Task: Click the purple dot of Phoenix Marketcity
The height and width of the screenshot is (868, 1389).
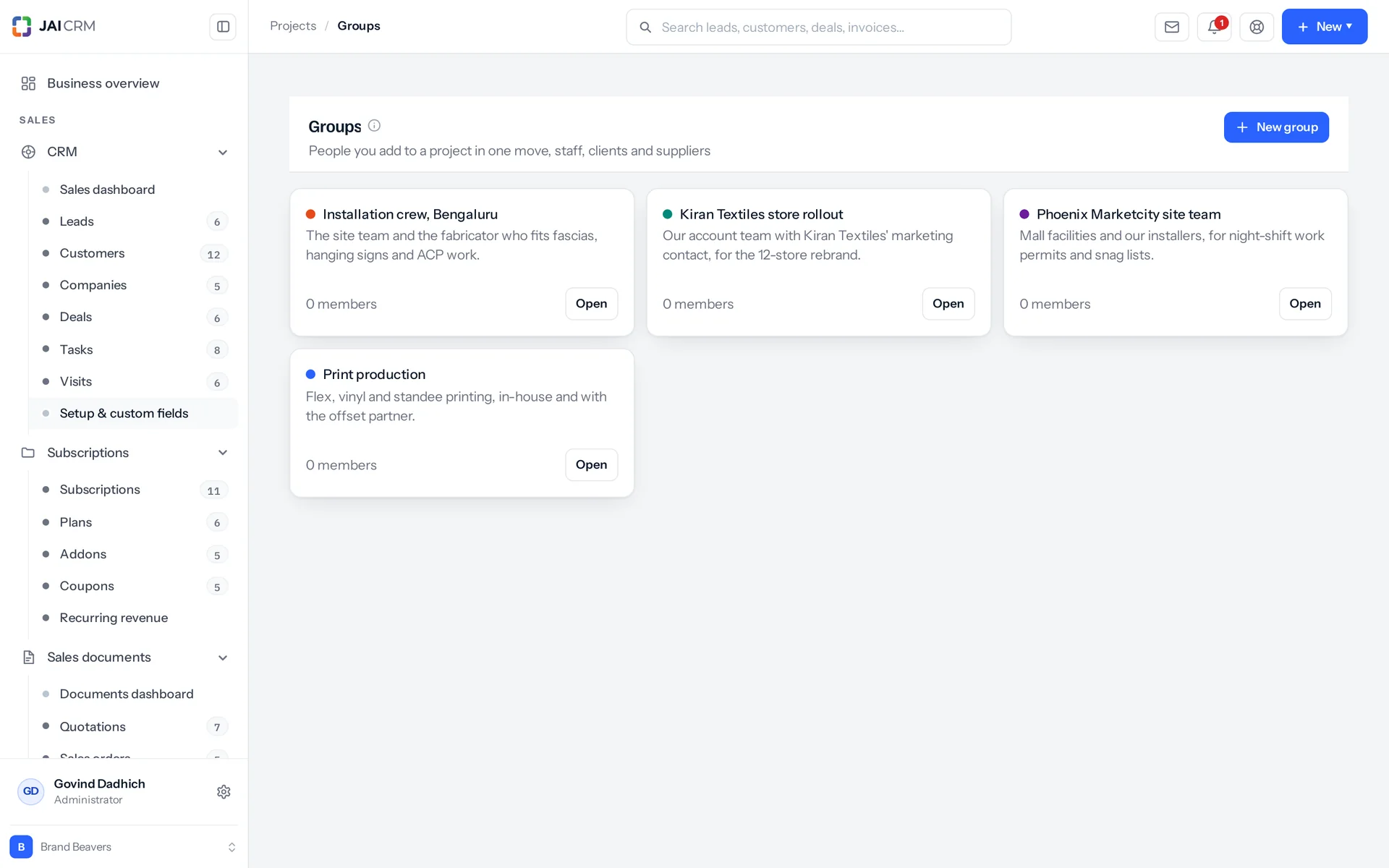Action: (x=1024, y=214)
